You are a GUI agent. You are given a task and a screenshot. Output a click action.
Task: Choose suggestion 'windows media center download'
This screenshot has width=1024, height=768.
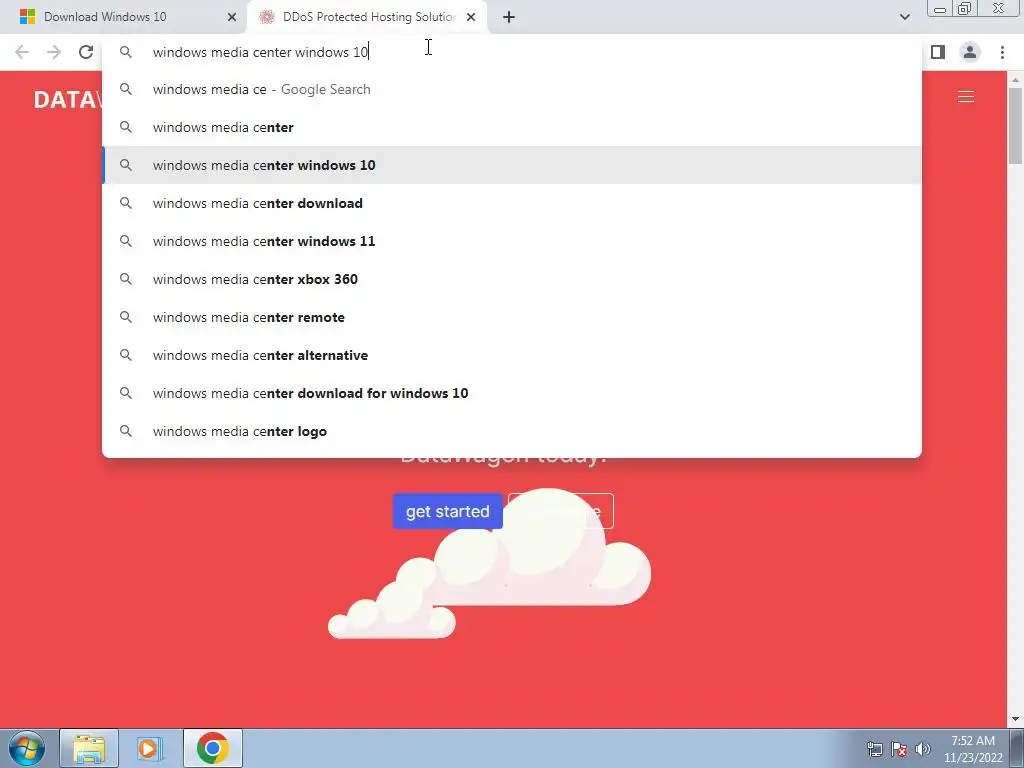[512, 203]
